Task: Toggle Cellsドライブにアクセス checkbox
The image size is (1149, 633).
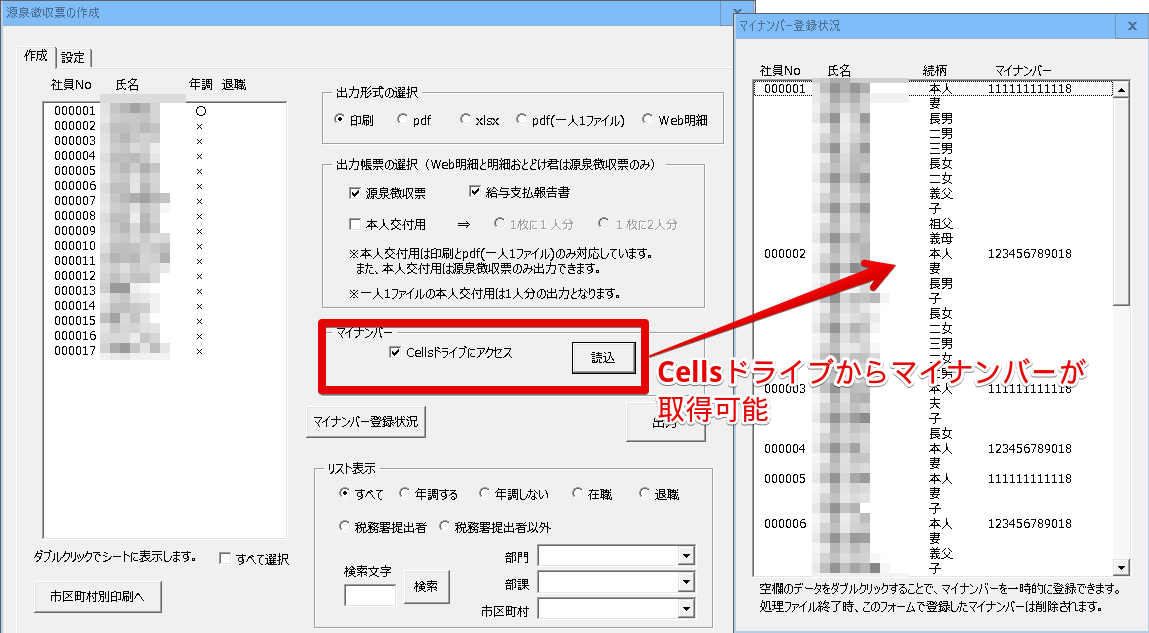Action: pos(395,352)
